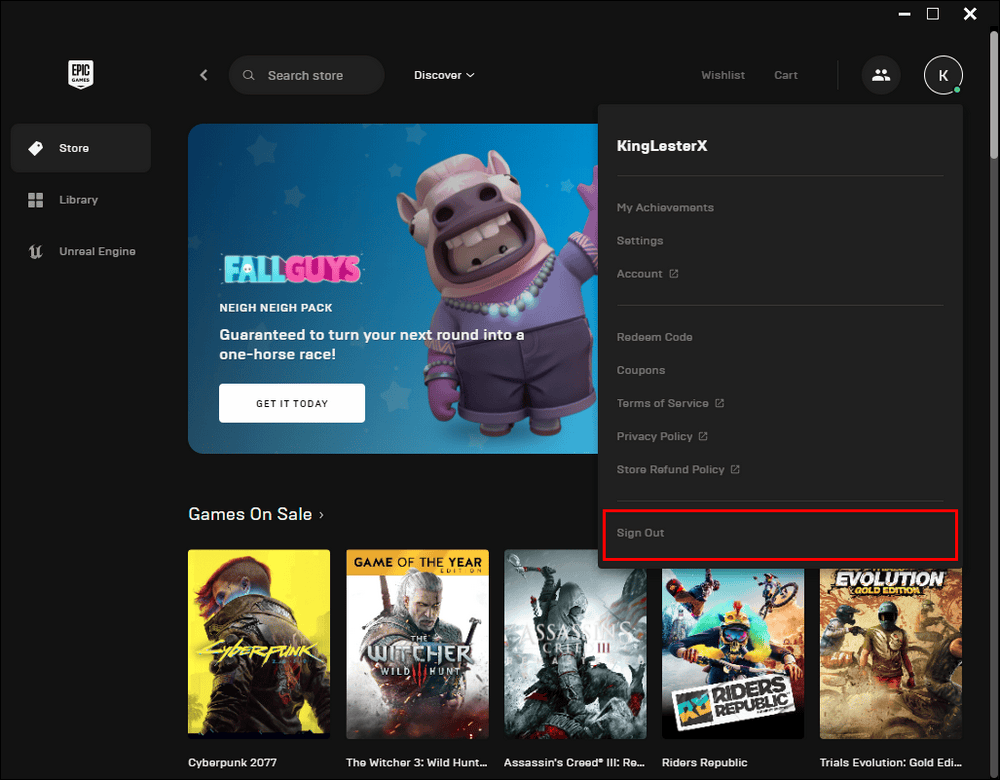The height and width of the screenshot is (780, 1000).
Task: Click the back navigation chevron
Action: (203, 74)
